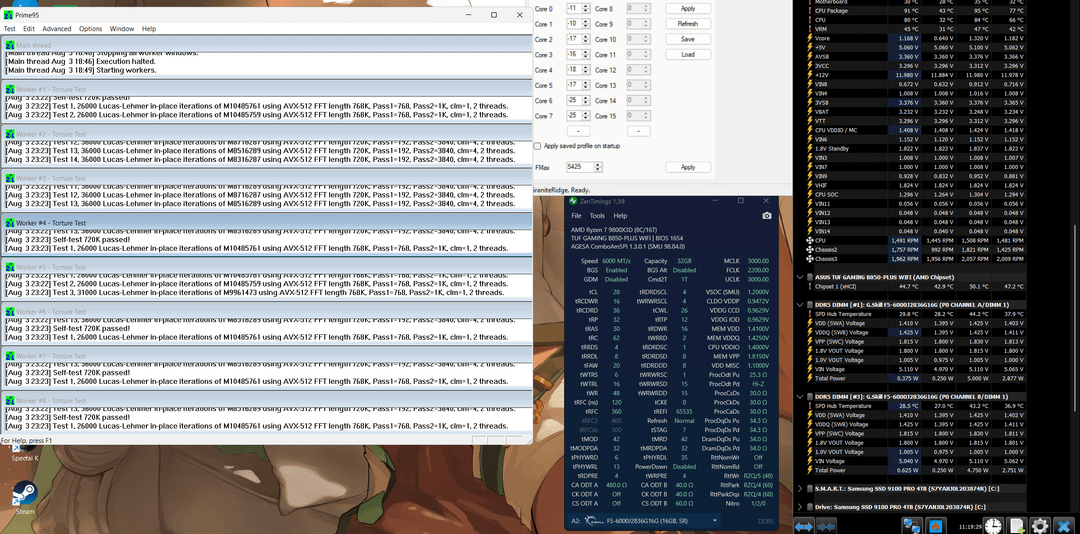Increase the Core 0 offset using up arrow

click(585, 6)
